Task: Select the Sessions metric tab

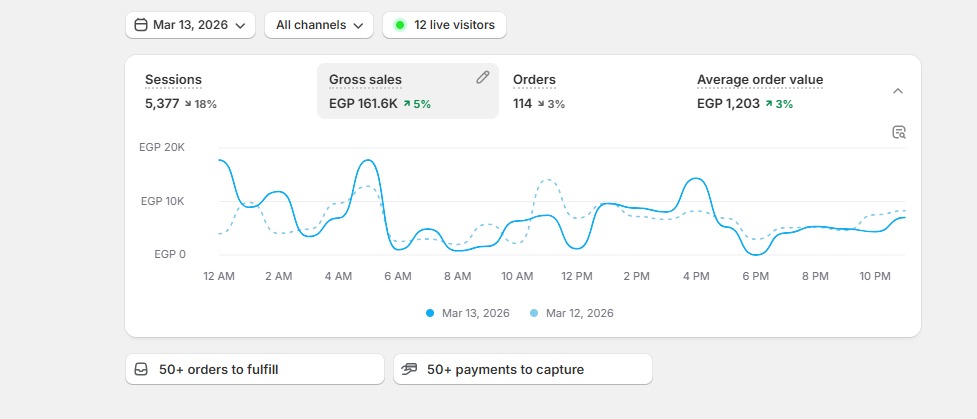Action: pyautogui.click(x=225, y=91)
